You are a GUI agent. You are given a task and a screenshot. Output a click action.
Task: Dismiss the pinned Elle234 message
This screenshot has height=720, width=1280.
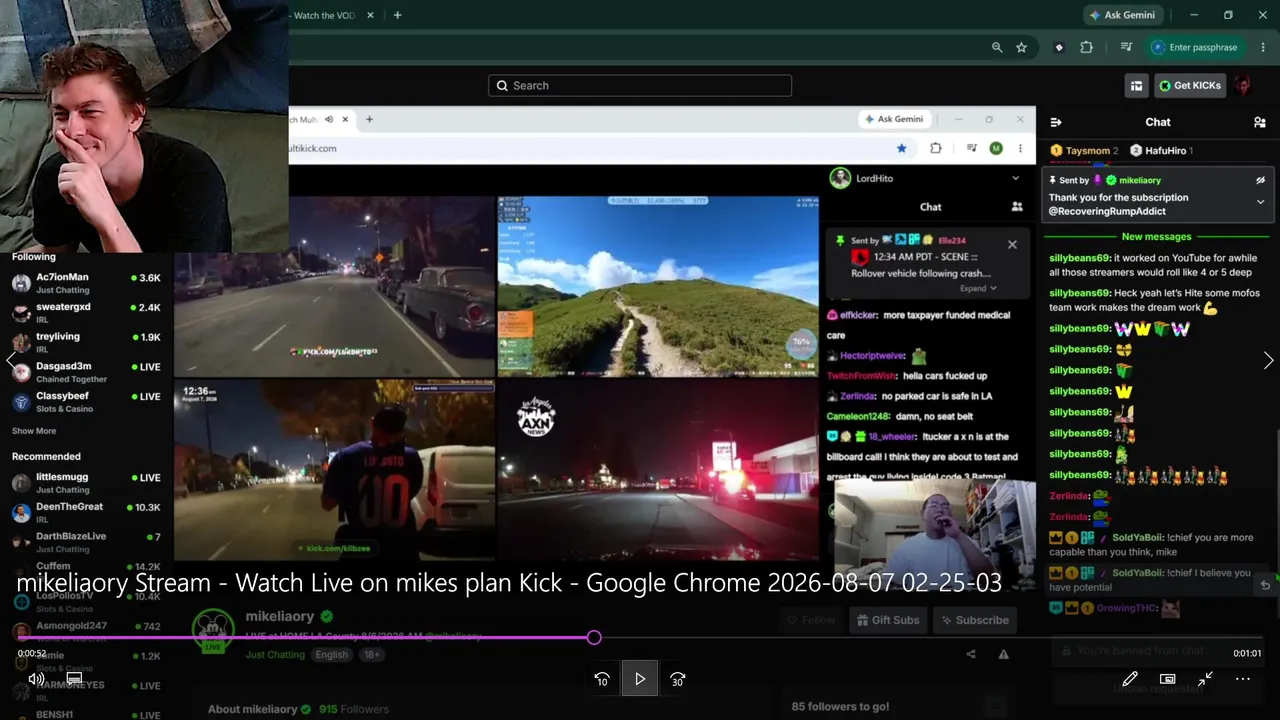(1012, 244)
